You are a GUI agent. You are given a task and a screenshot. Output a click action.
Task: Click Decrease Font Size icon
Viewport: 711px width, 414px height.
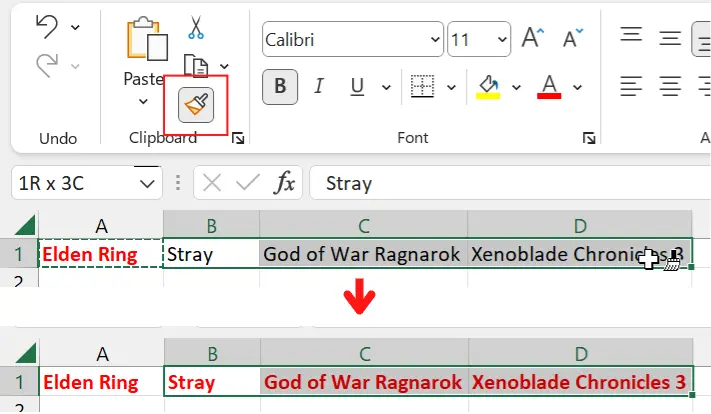coord(573,38)
